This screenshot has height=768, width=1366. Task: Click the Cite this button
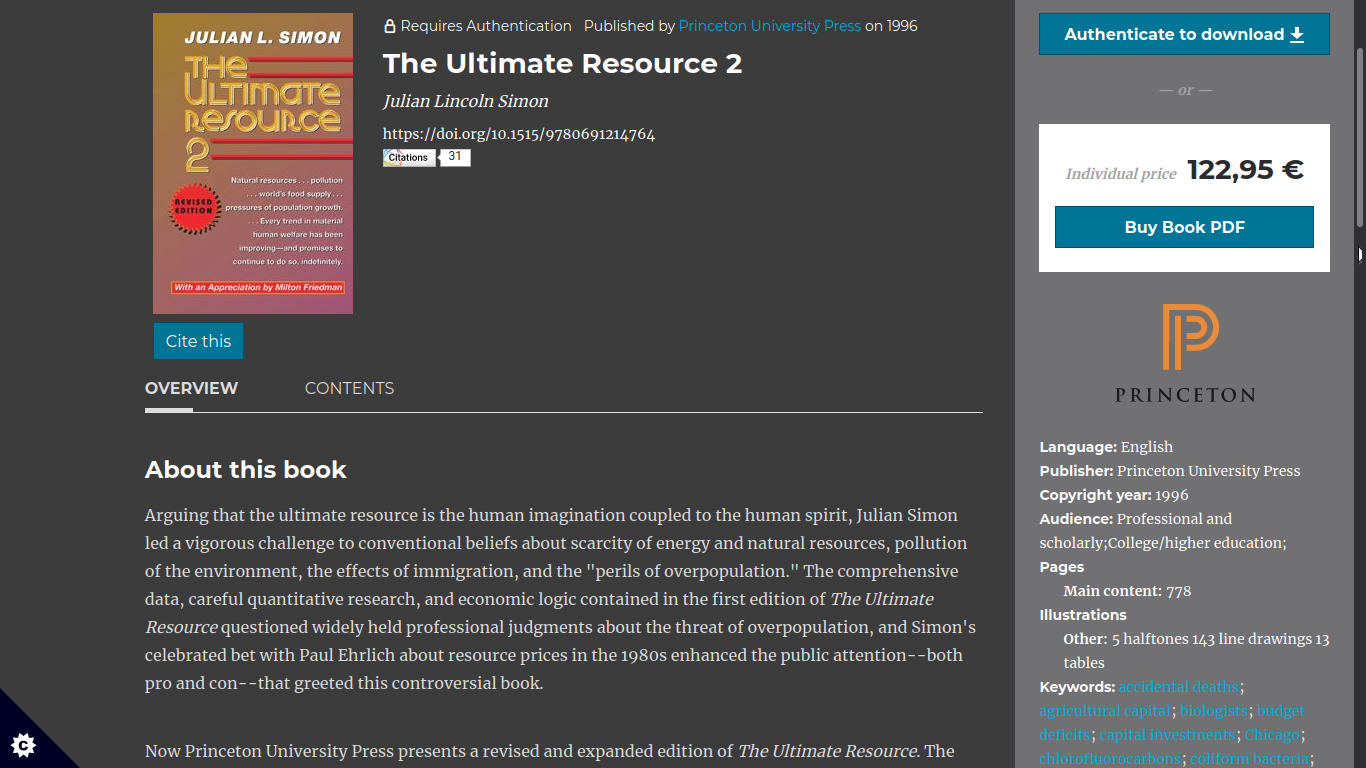point(198,341)
